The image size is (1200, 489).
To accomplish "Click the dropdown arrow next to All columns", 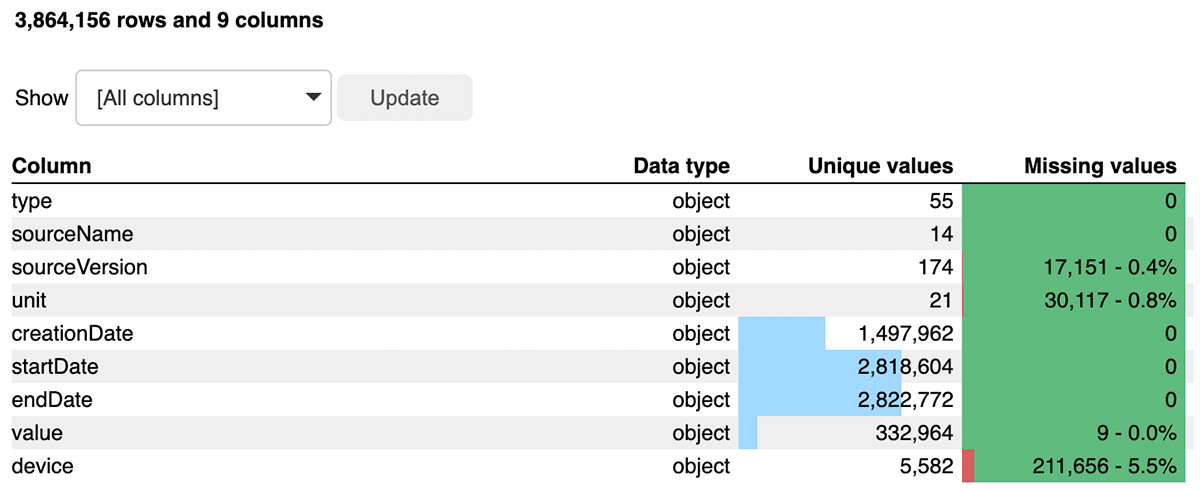I will tap(313, 98).
